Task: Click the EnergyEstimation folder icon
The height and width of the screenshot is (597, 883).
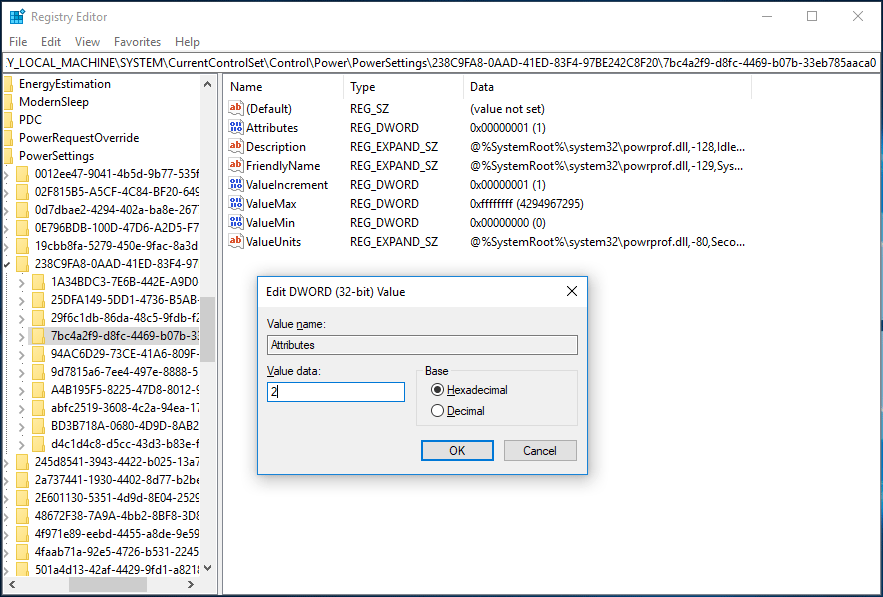Action: tap(8, 84)
